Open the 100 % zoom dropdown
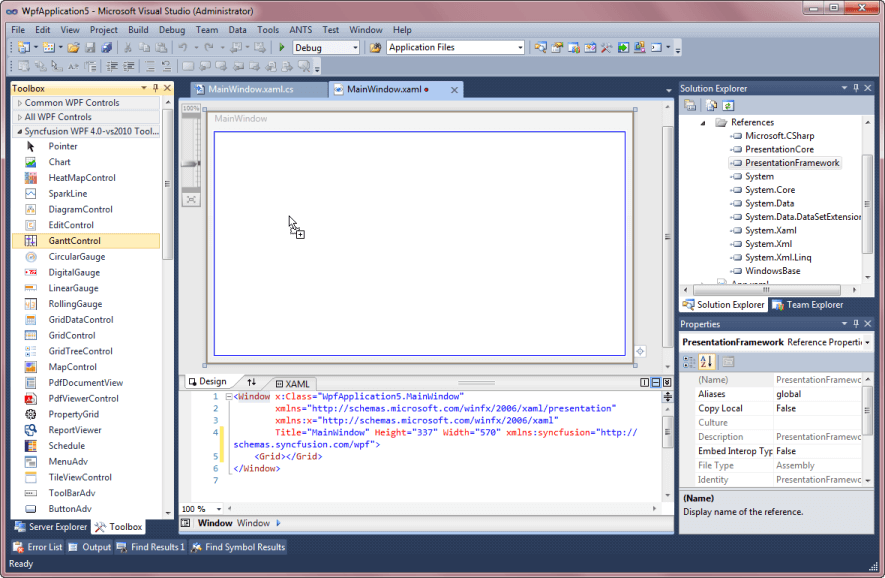This screenshot has height=578, width=885. point(219,509)
